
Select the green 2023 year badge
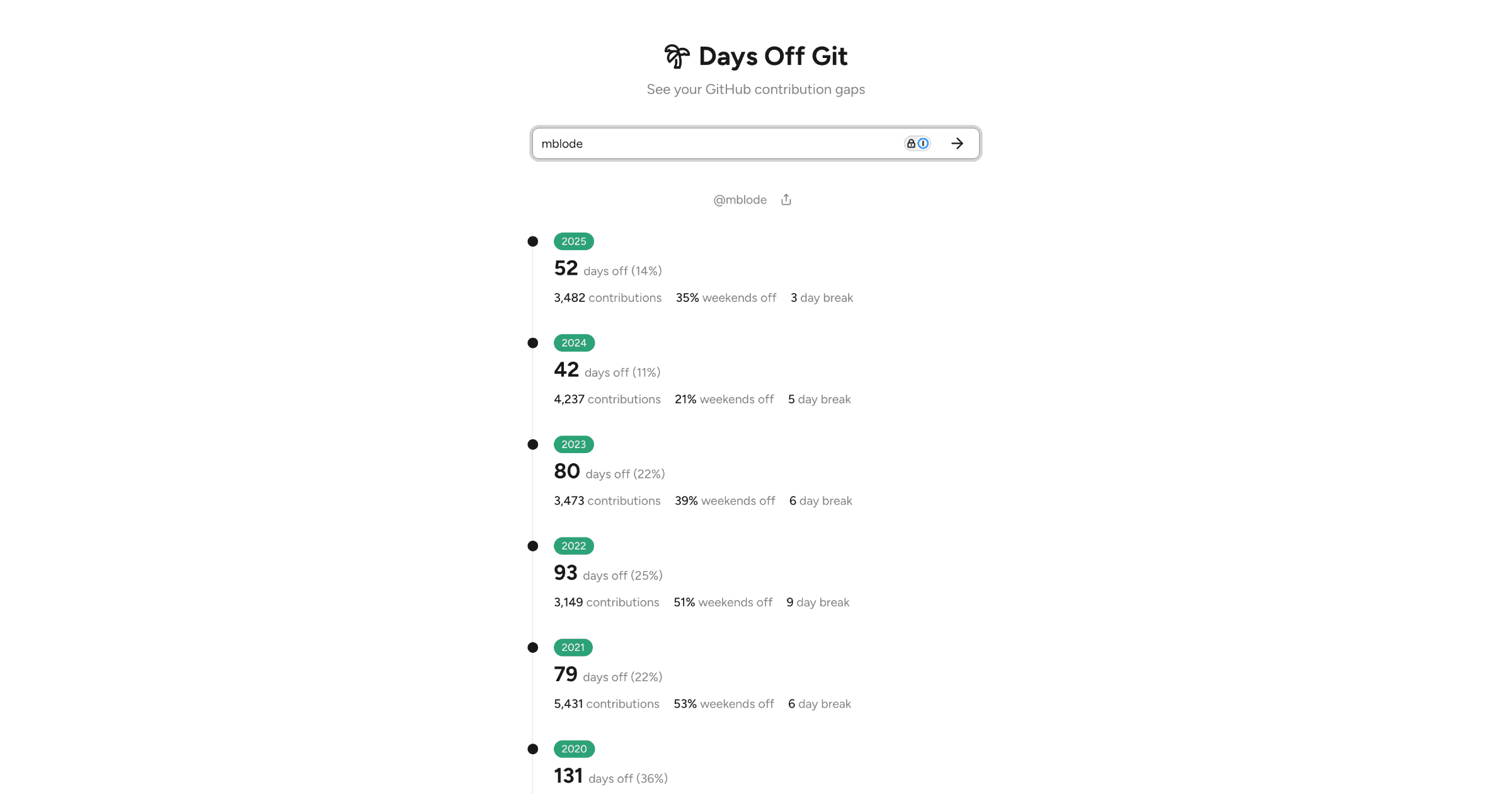click(573, 444)
